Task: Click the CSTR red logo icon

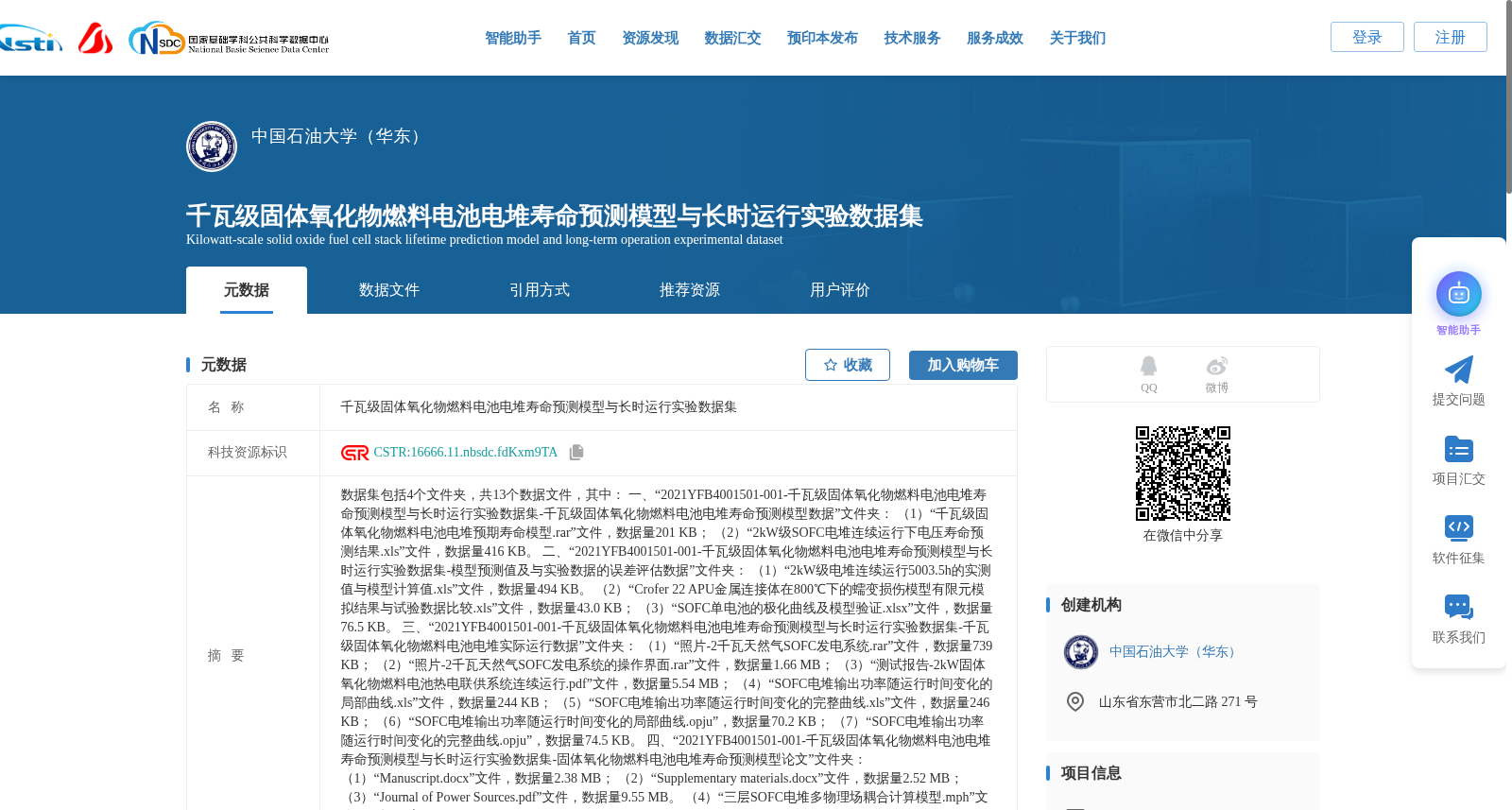Action: pos(355,453)
